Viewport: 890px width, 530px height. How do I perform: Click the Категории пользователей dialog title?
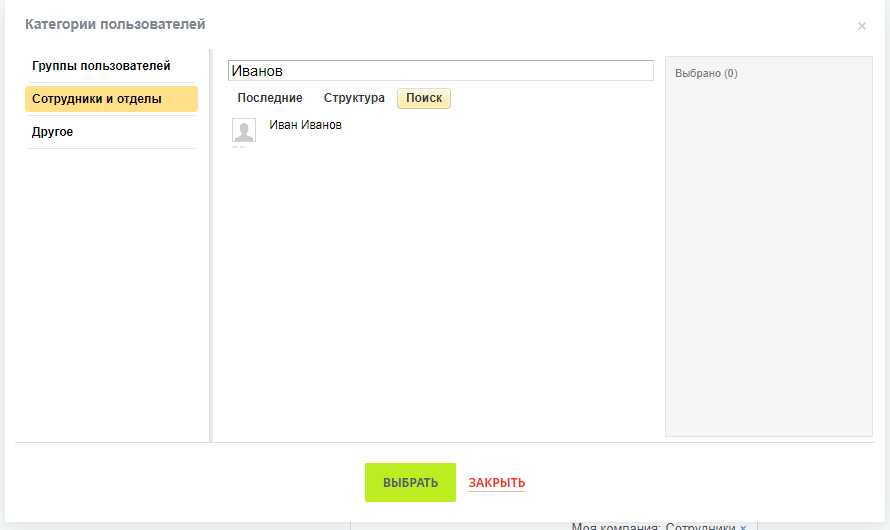click(115, 24)
